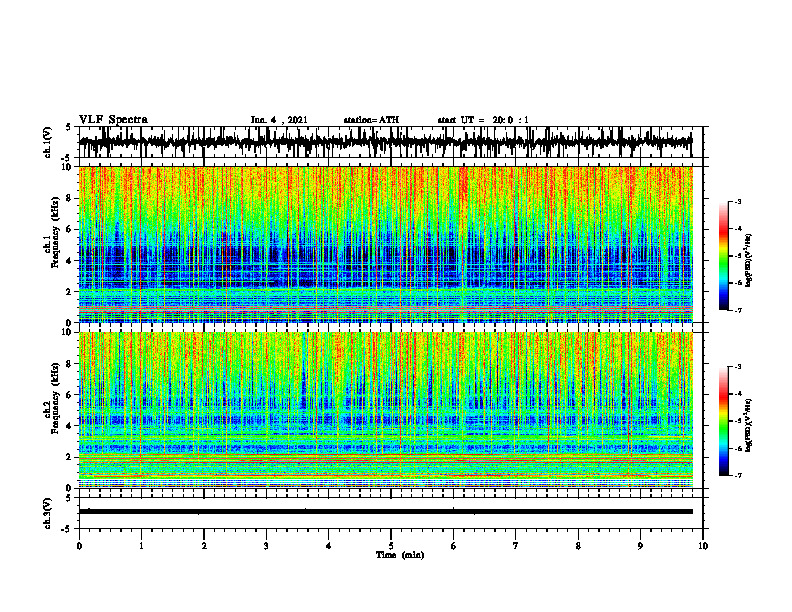Click the 6 kHz tick label on ch.2 axis
This screenshot has height=612, width=792.
tap(70, 395)
